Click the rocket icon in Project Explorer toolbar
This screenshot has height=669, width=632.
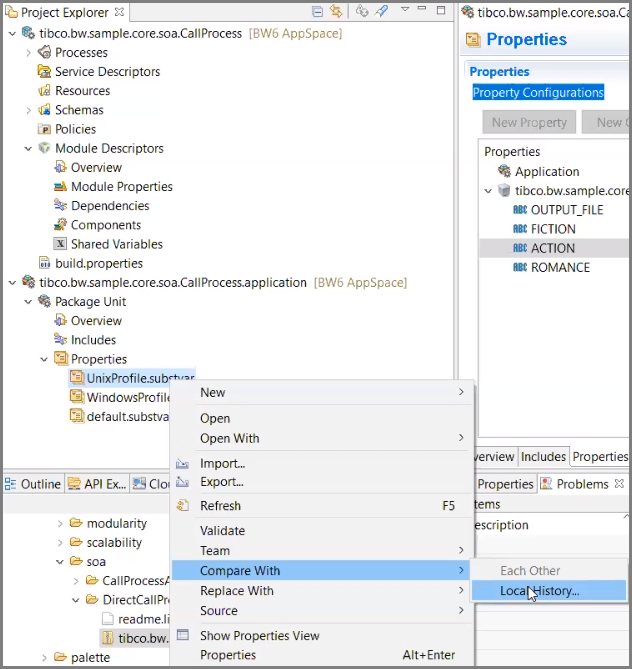(x=381, y=11)
